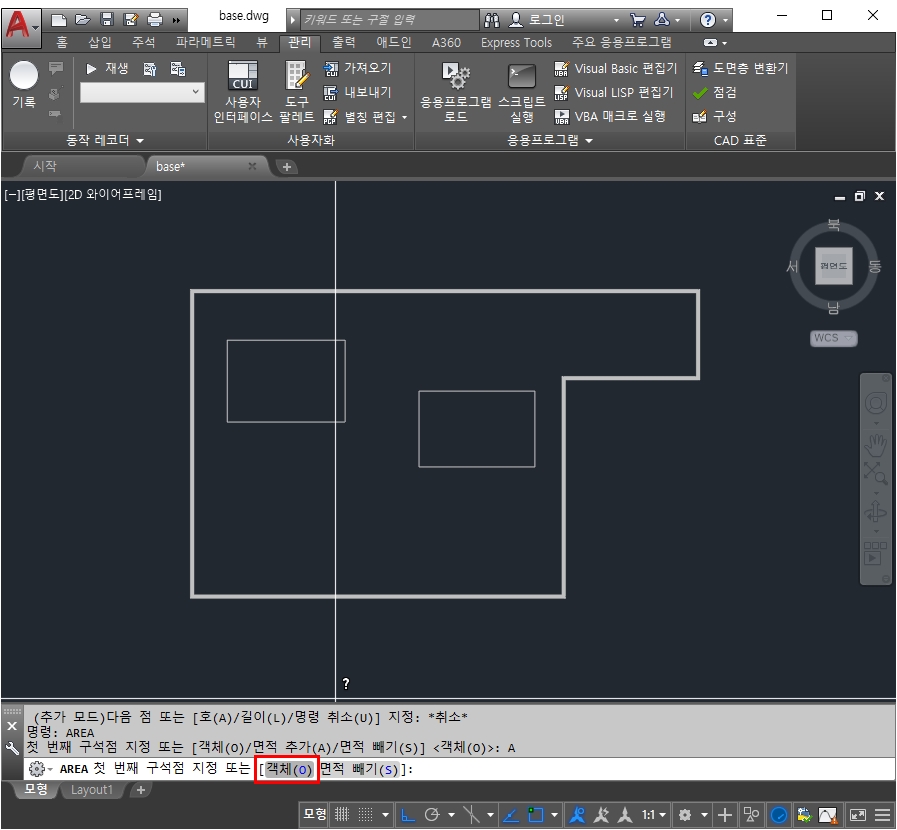Viewport: 897px width, 830px height.
Task: Expand the 동작 레코더 panel
Action: pyautogui.click(x=105, y=140)
